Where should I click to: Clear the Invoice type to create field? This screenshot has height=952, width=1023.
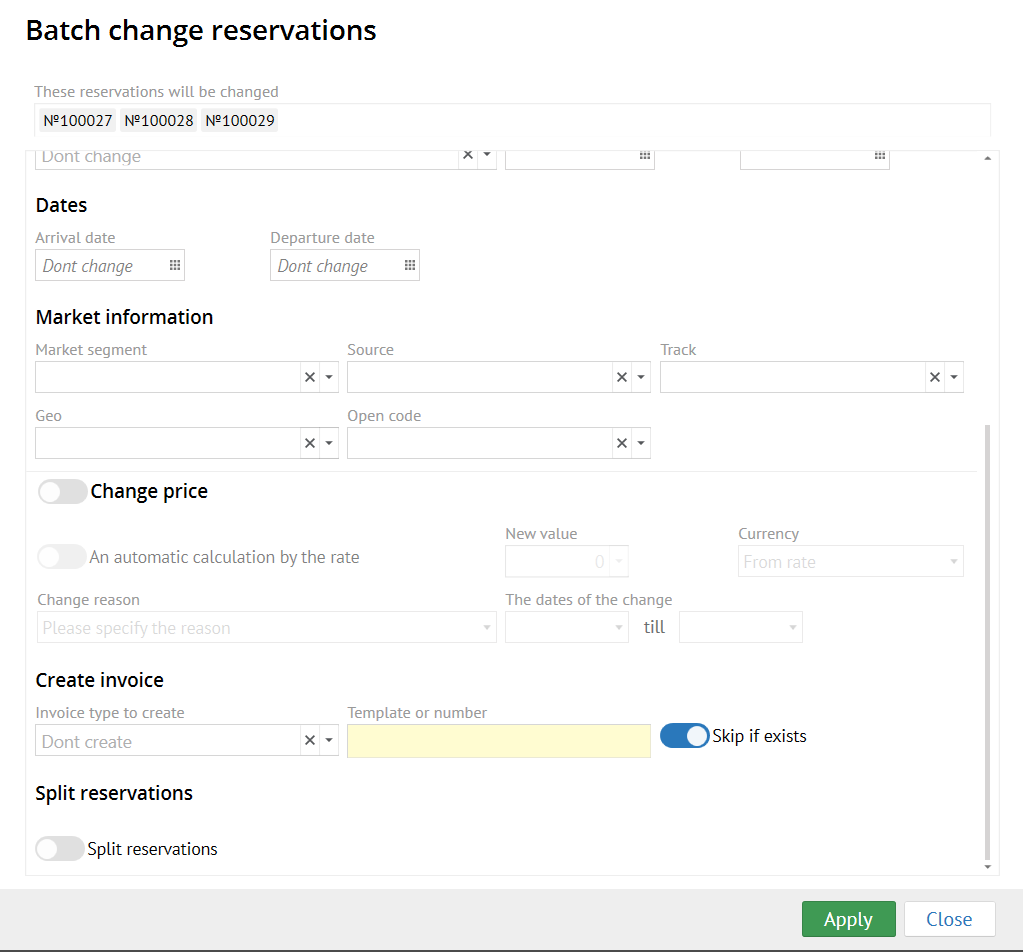tap(310, 741)
